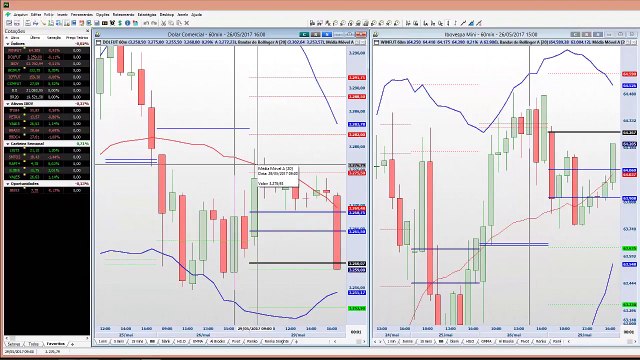640x360 pixels.
Task: Click the scissors Cut icon
Action: pyautogui.click(x=163, y=23)
